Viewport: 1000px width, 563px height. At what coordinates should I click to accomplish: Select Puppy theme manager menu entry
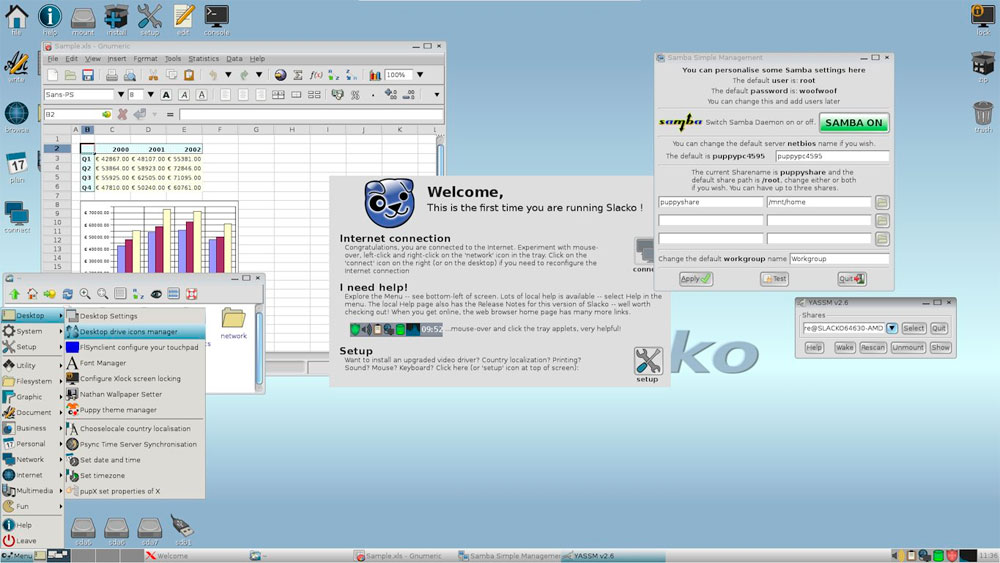[x=135, y=410]
